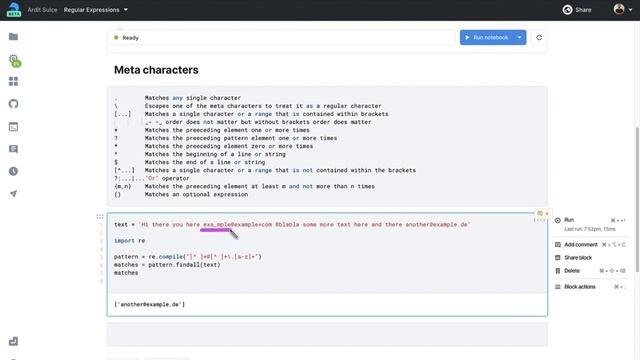Click the ['another@example.de'] output
The height and width of the screenshot is (360, 640).
(149, 304)
